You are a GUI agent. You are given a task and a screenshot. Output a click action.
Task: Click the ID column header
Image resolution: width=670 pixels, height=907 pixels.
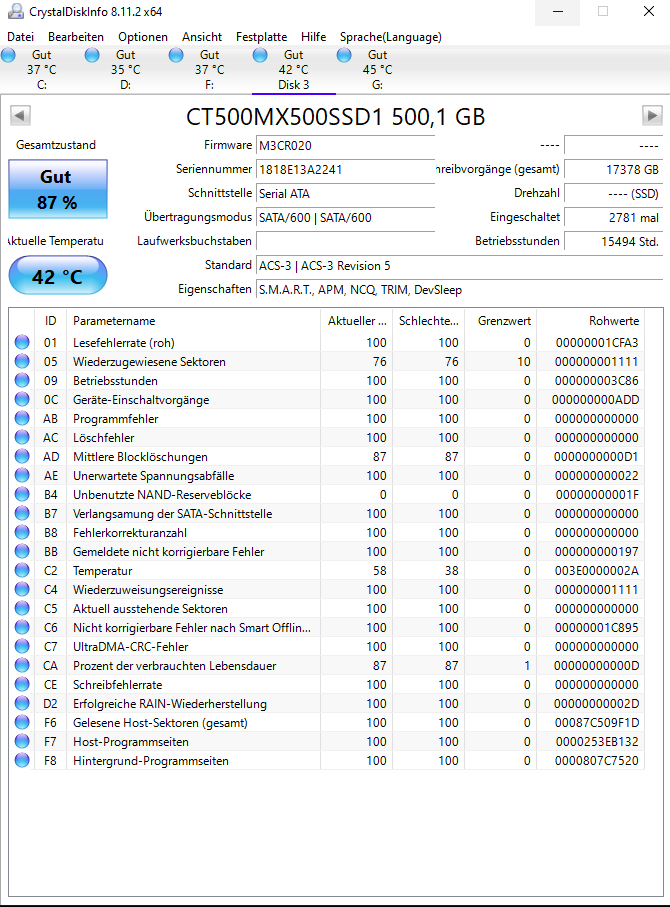pos(50,320)
